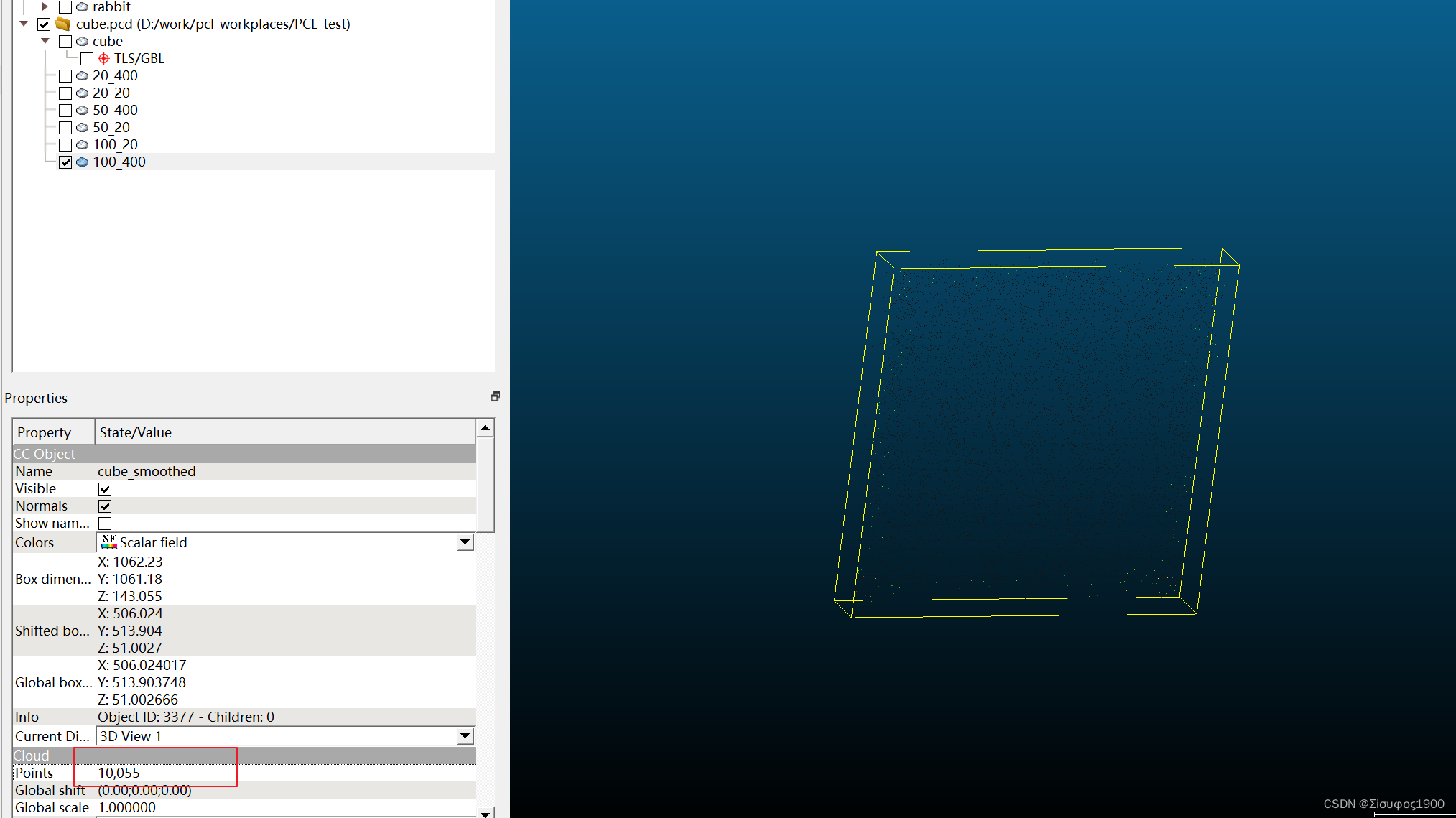Float the Properties panel using its dock icon
The height and width of the screenshot is (818, 1456).
pyautogui.click(x=495, y=396)
